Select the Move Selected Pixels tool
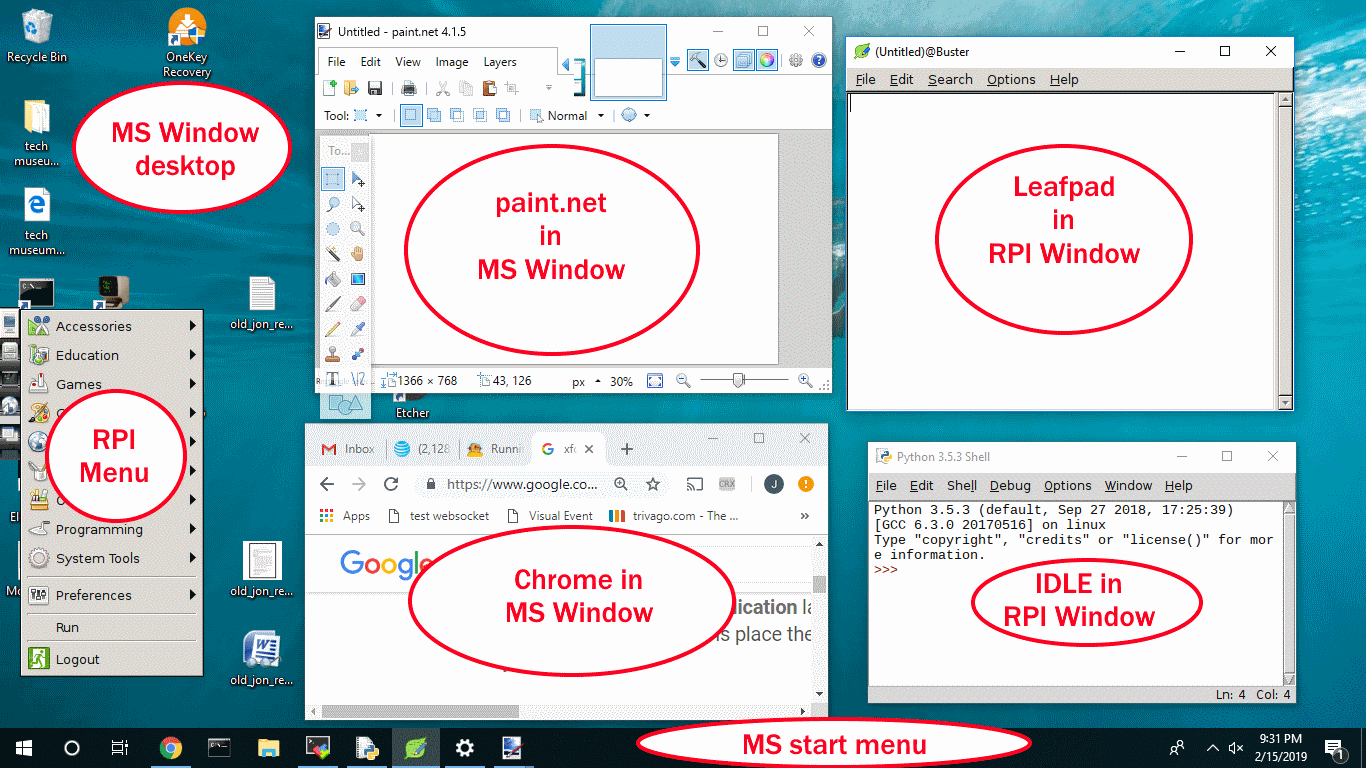1366x768 pixels. click(x=357, y=179)
